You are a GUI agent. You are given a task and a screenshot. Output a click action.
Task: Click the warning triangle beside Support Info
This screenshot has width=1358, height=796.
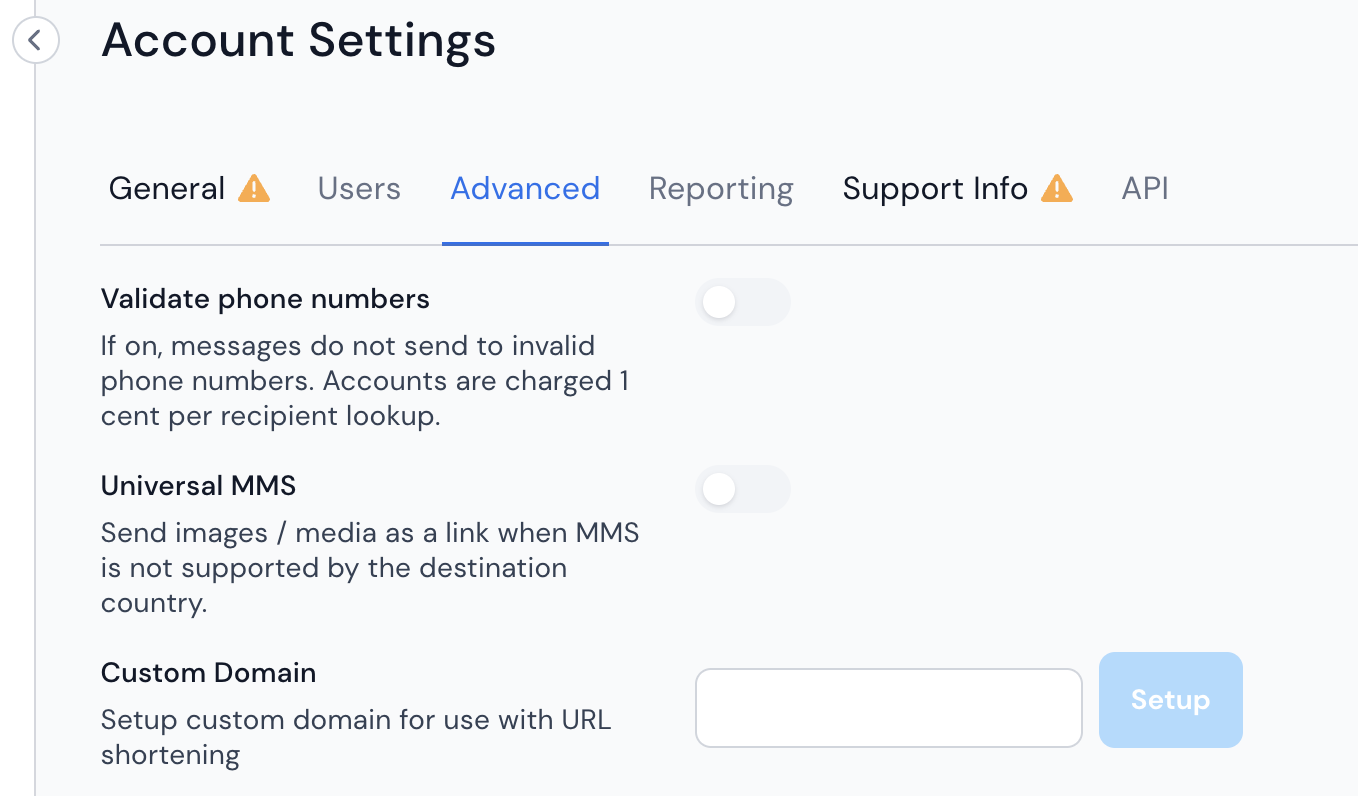[1057, 188]
